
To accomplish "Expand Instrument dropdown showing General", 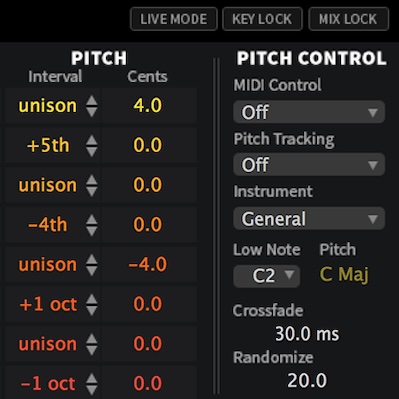I will pyautogui.click(x=309, y=219).
